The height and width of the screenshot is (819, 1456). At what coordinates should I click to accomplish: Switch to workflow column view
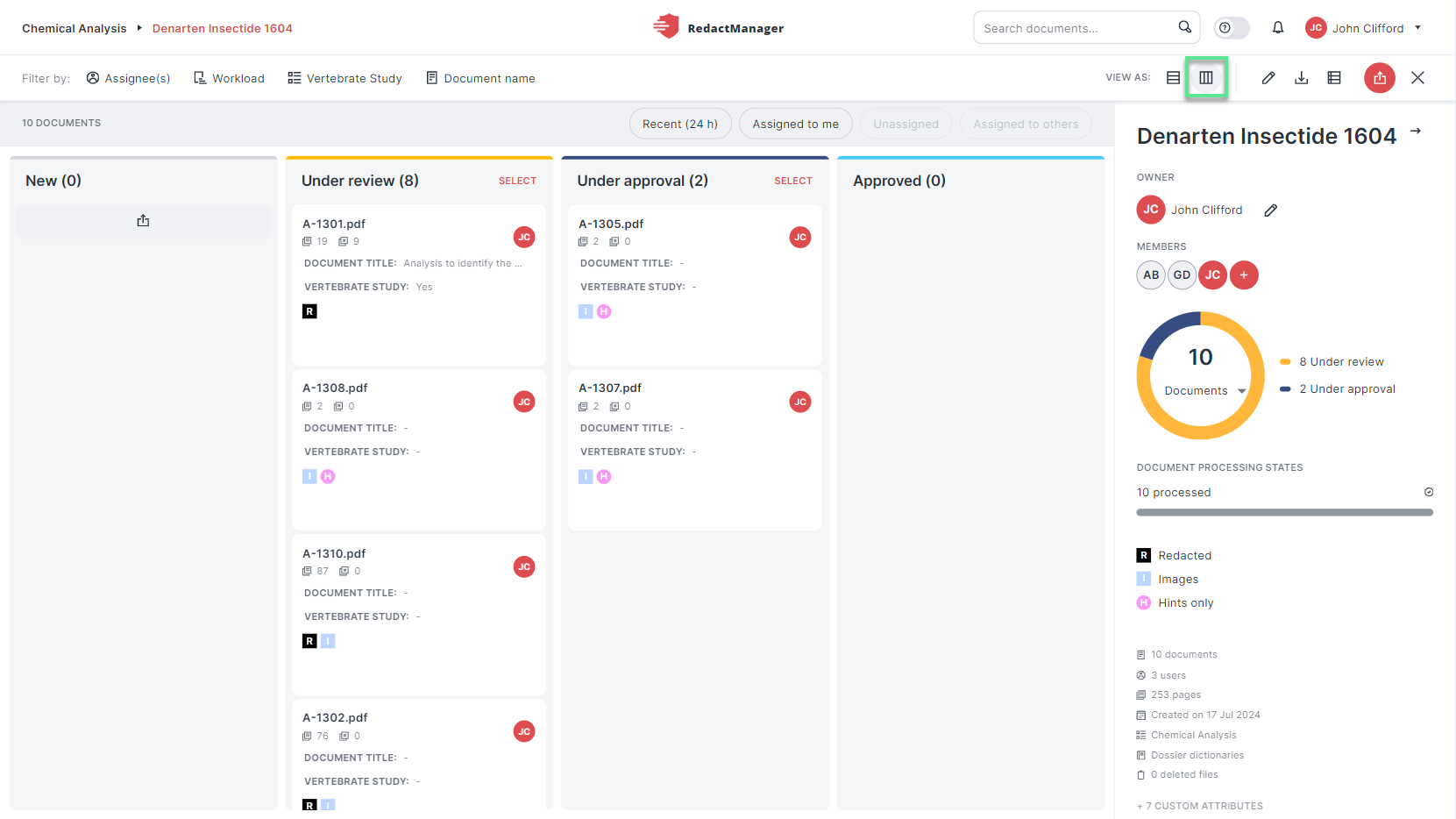coord(1206,78)
